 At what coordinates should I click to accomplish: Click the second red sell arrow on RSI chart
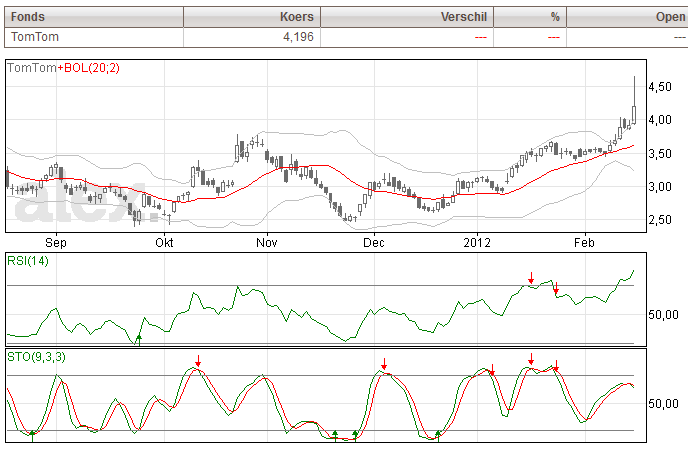click(556, 288)
